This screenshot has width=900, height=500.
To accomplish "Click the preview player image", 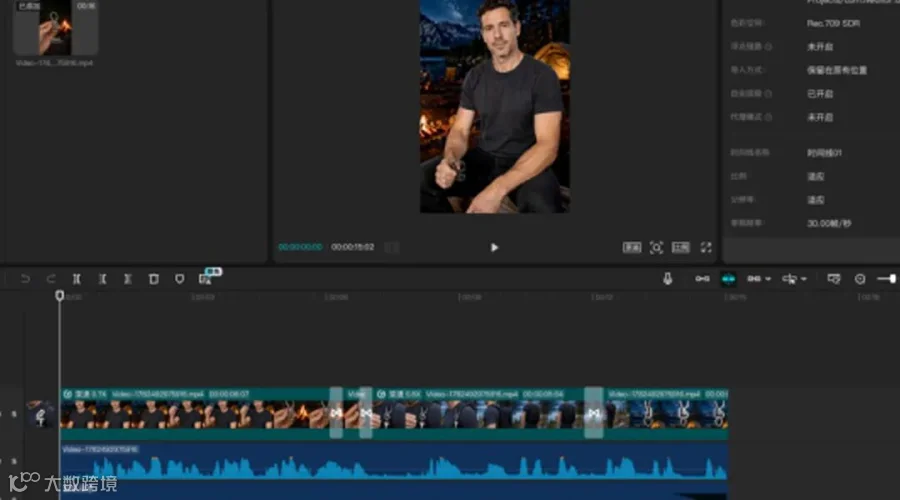I will pos(495,106).
